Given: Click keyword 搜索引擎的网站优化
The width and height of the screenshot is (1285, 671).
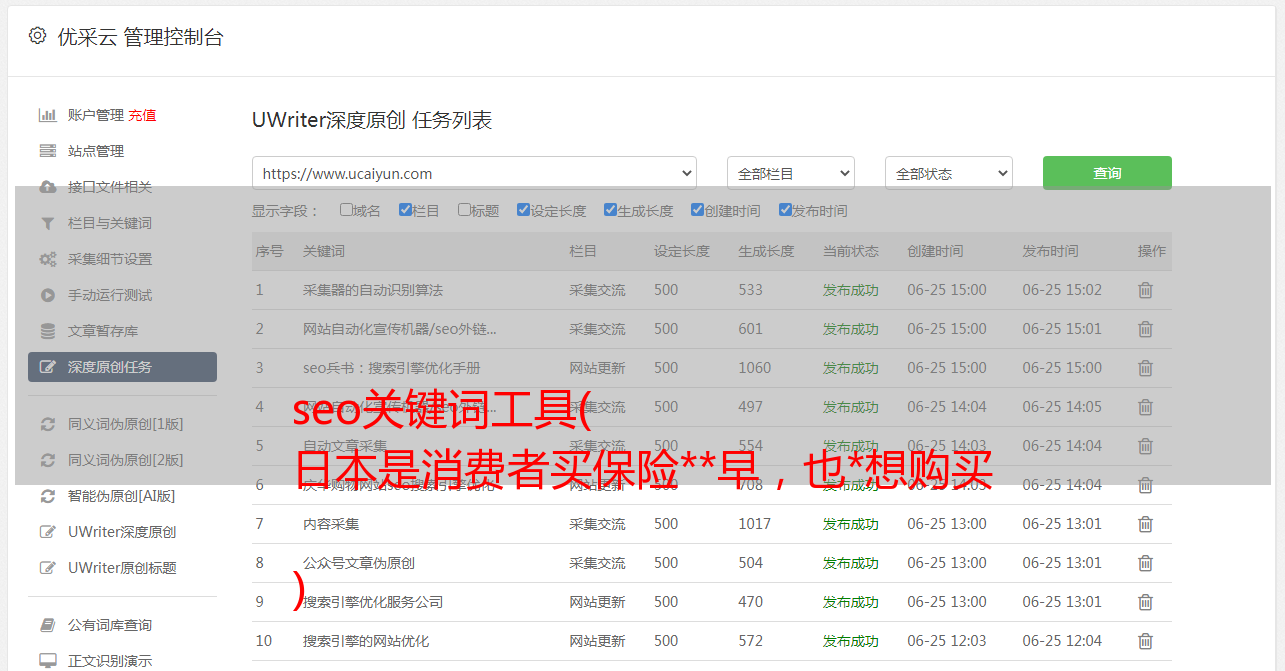Looking at the screenshot, I should click(366, 641).
